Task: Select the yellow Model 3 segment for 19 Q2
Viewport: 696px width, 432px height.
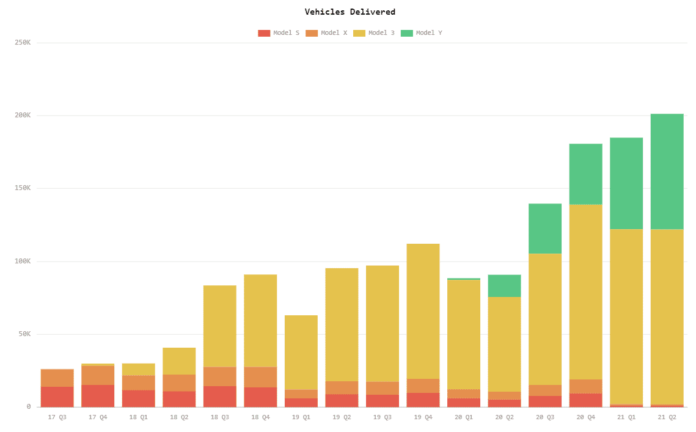Action: 342,325
